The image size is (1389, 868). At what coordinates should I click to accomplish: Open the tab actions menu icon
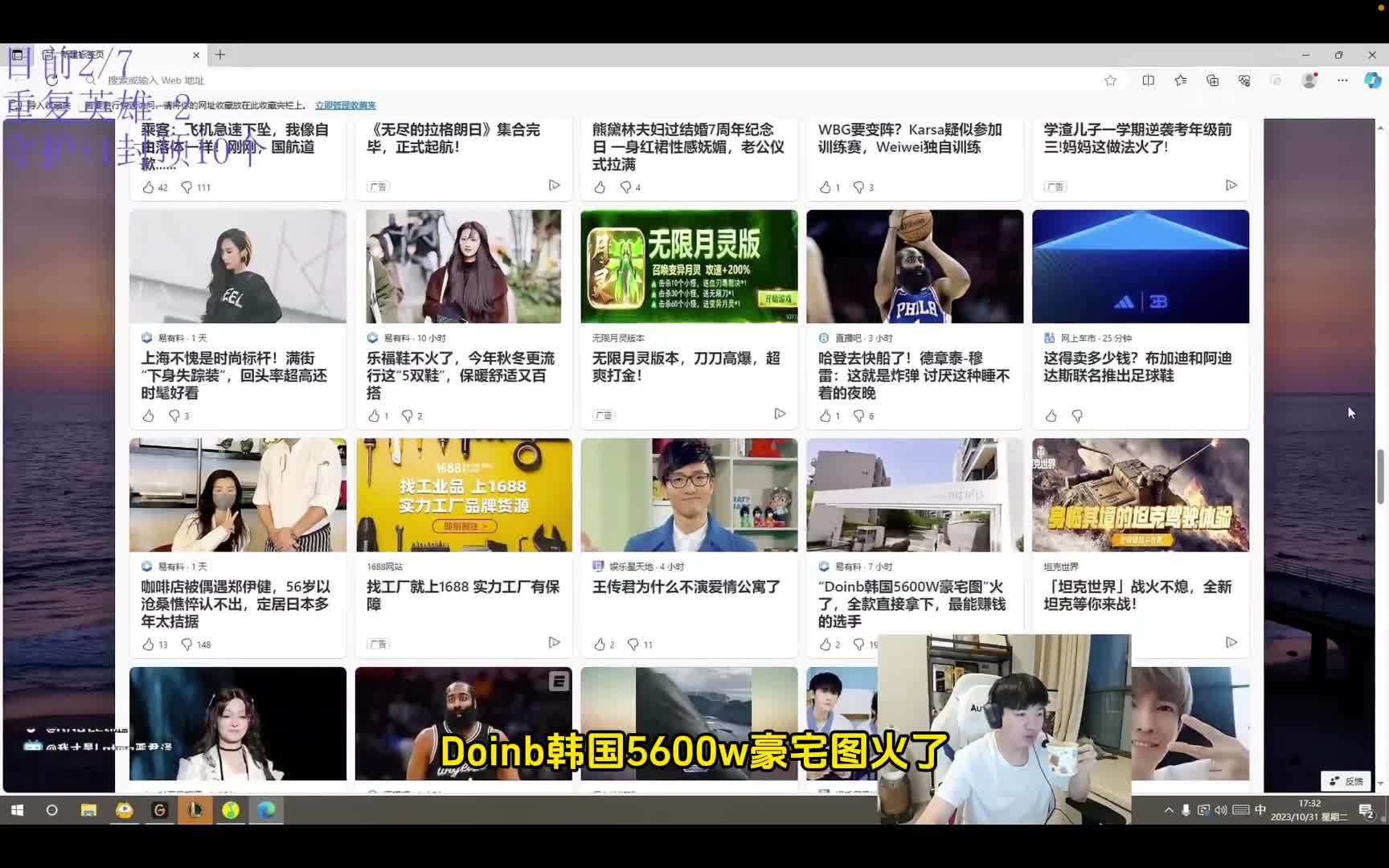17,55
